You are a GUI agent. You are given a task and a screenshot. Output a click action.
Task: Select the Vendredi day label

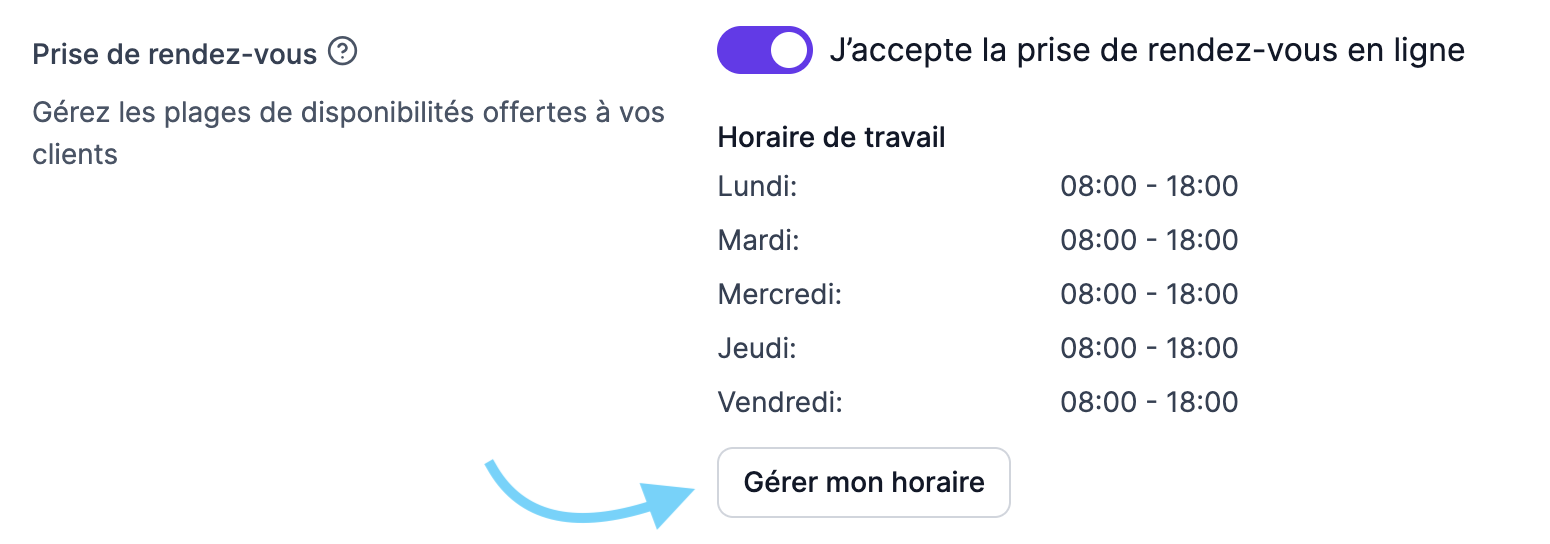[781, 402]
